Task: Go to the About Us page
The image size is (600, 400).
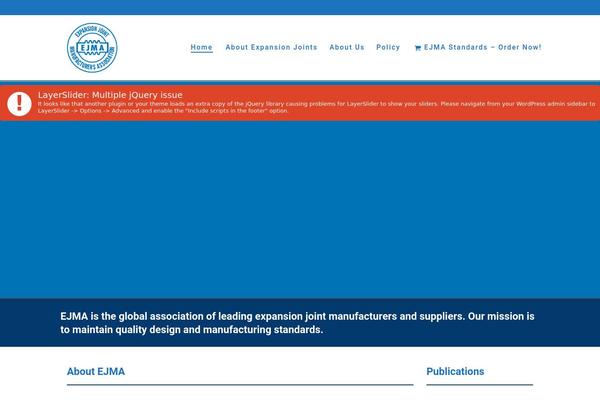Action: click(x=347, y=47)
